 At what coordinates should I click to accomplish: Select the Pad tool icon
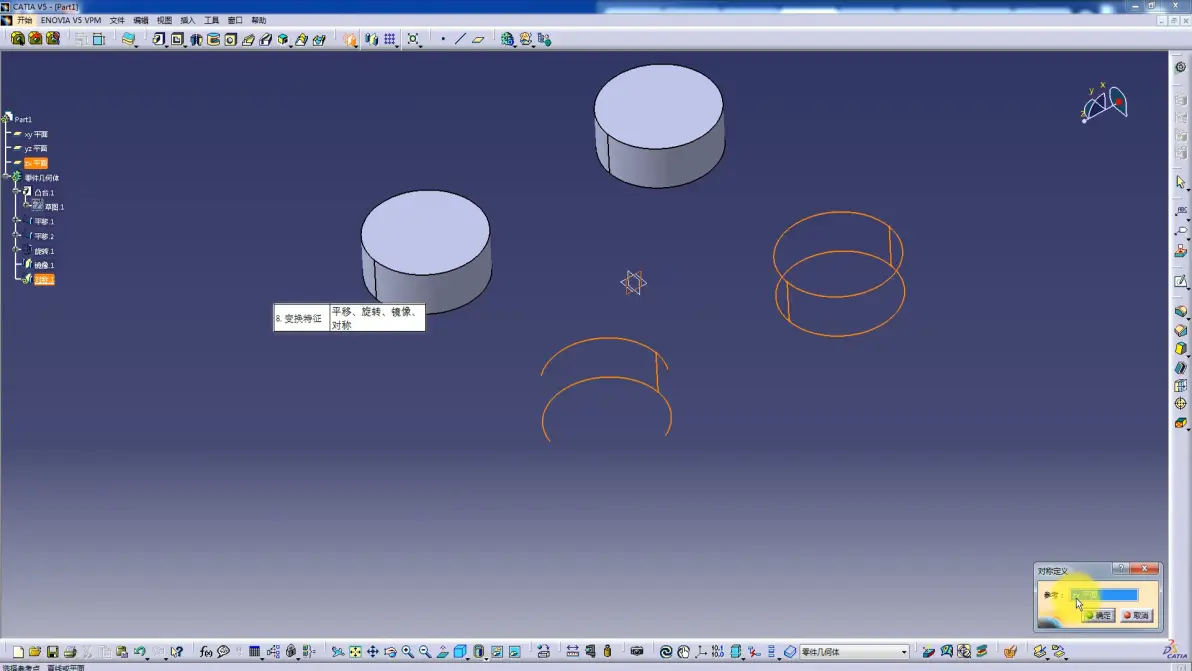tap(158, 39)
